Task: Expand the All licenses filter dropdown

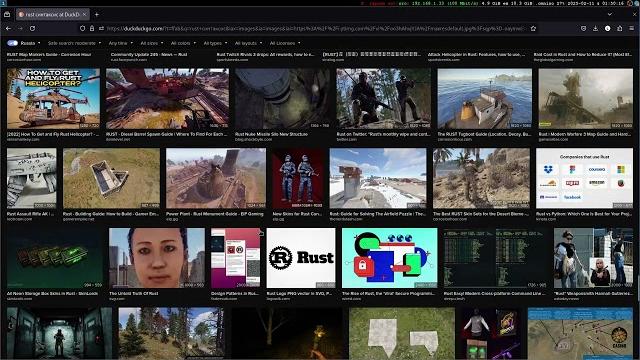Action: tap(285, 43)
